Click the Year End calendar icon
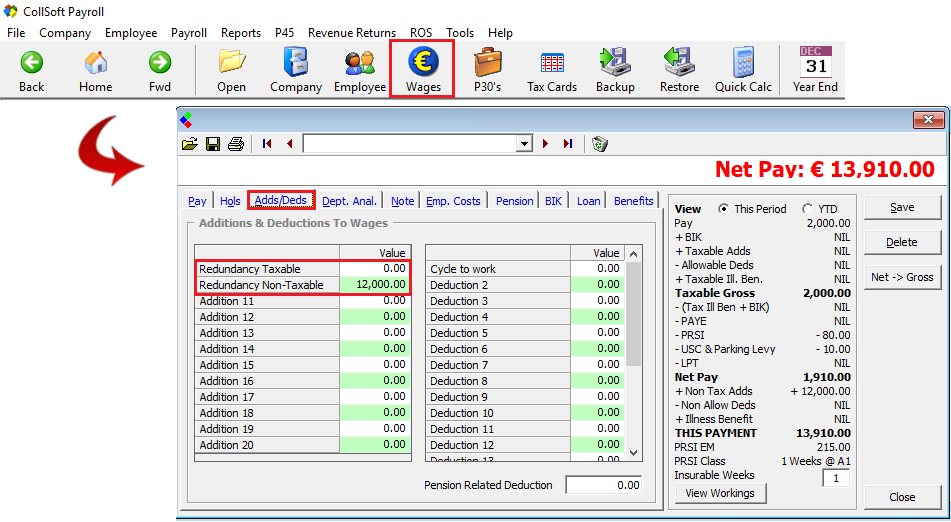 815,70
